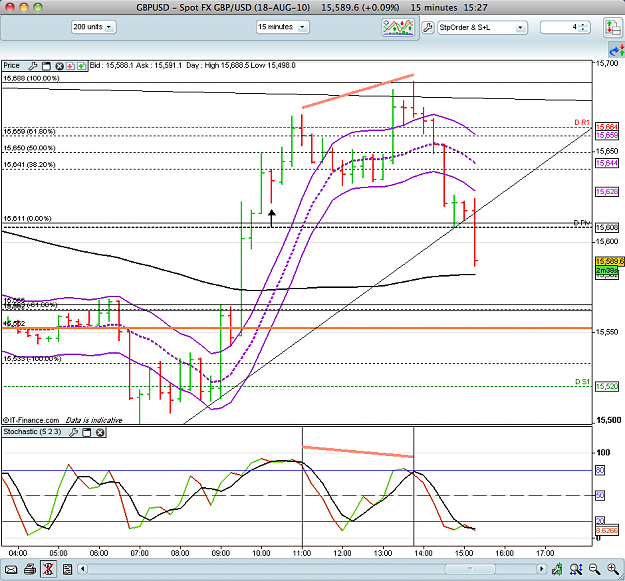
Task: Click the 11:00 time axis label
Action: click(302, 553)
